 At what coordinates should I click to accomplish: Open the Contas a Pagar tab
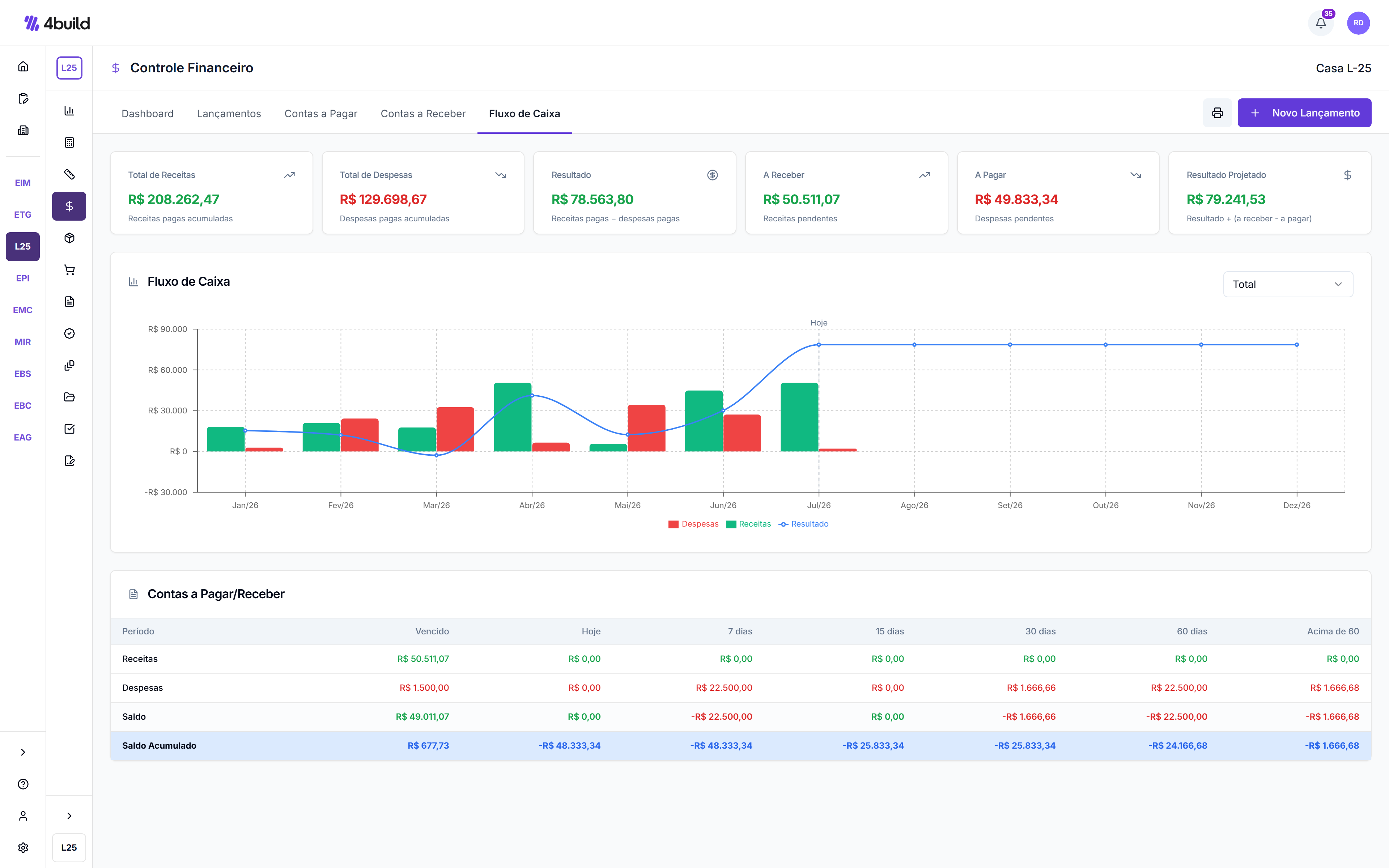(321, 114)
